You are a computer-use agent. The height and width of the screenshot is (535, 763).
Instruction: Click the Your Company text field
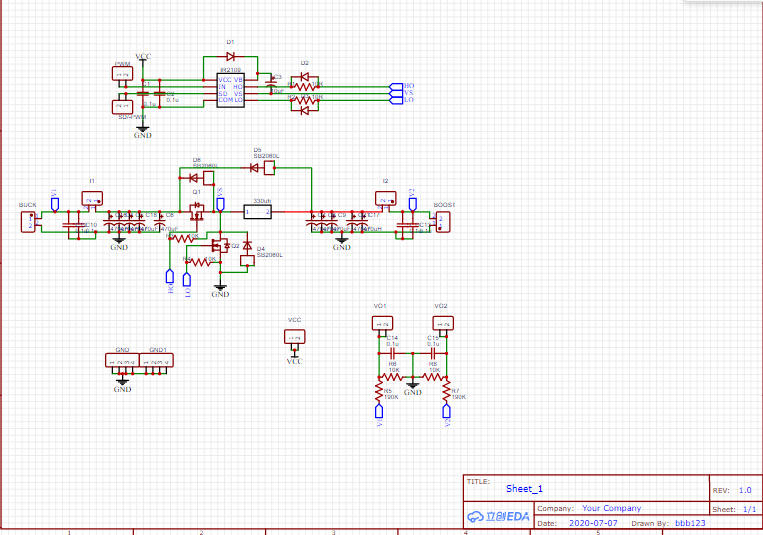[x=612, y=508]
